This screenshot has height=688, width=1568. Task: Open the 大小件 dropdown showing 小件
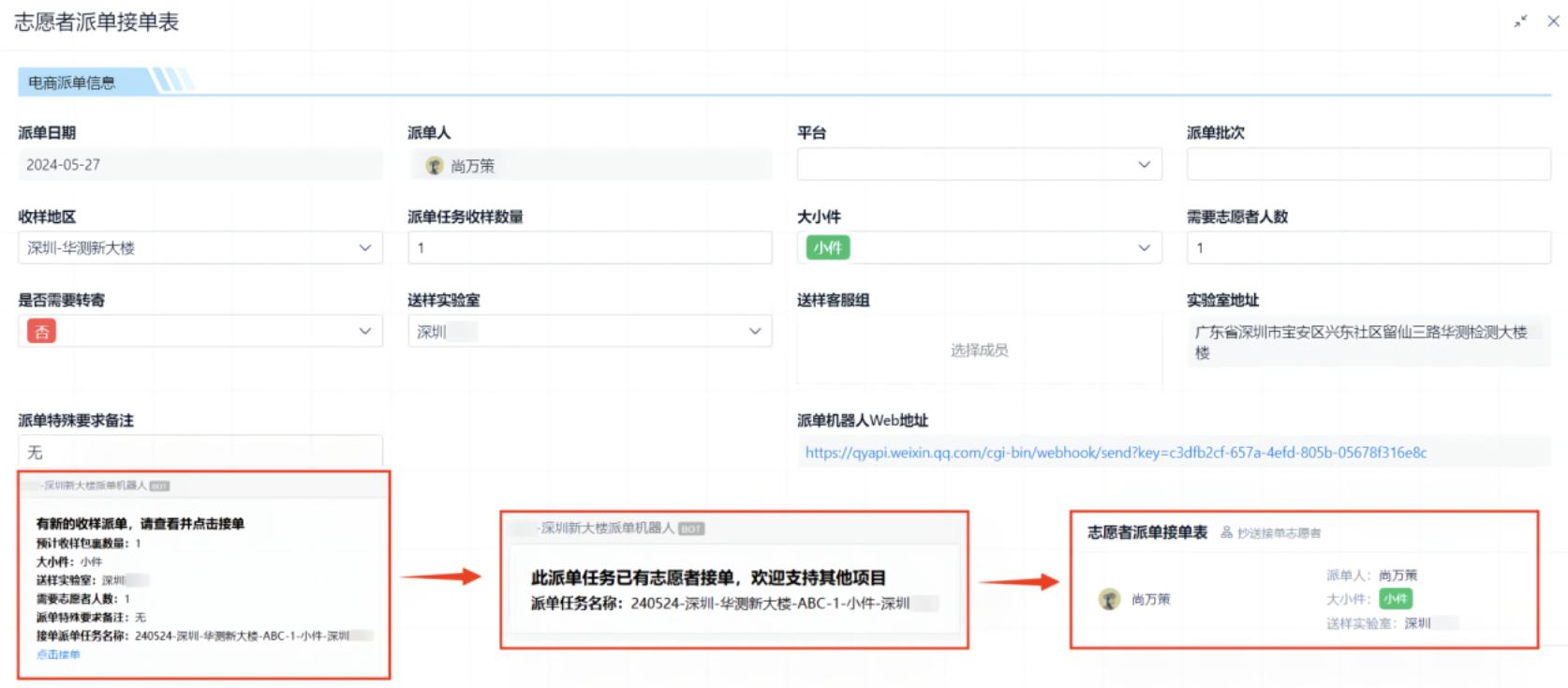click(x=979, y=247)
